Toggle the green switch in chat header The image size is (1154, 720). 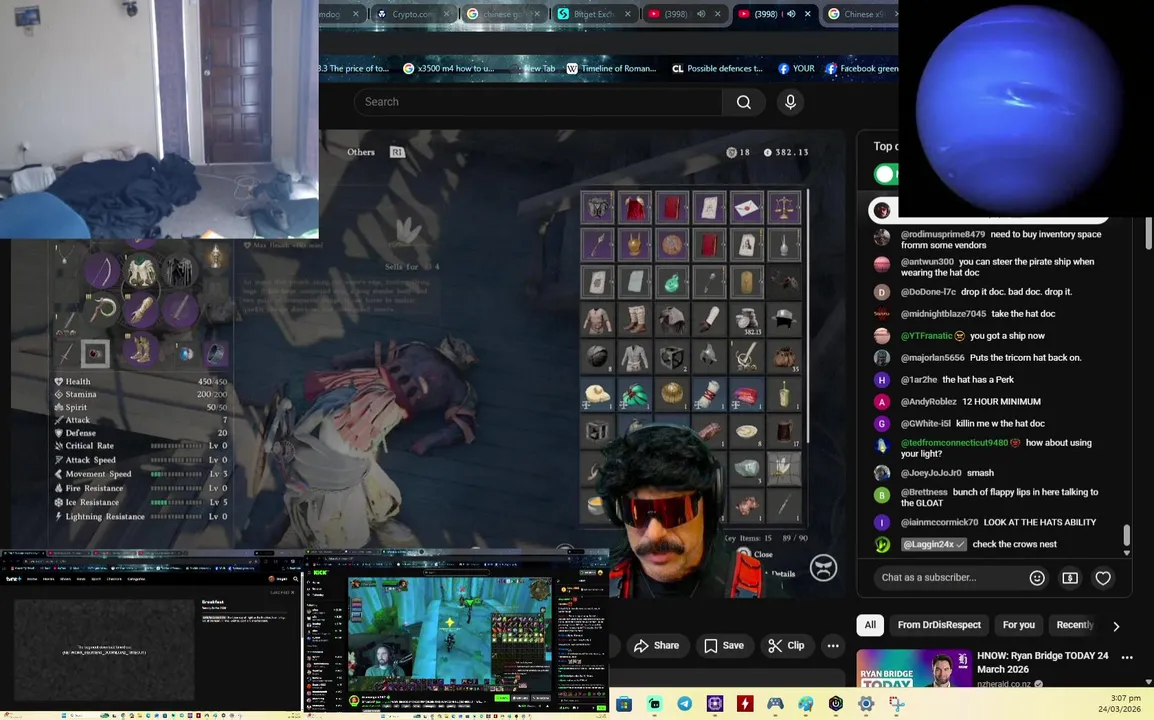(885, 174)
